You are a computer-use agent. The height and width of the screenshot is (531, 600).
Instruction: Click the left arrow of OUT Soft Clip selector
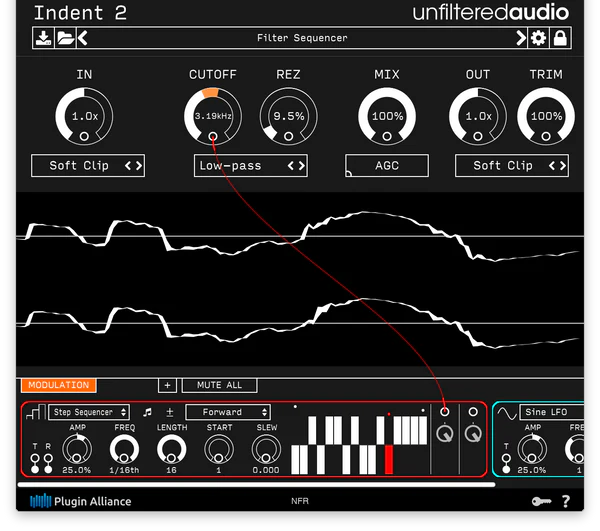(x=552, y=166)
